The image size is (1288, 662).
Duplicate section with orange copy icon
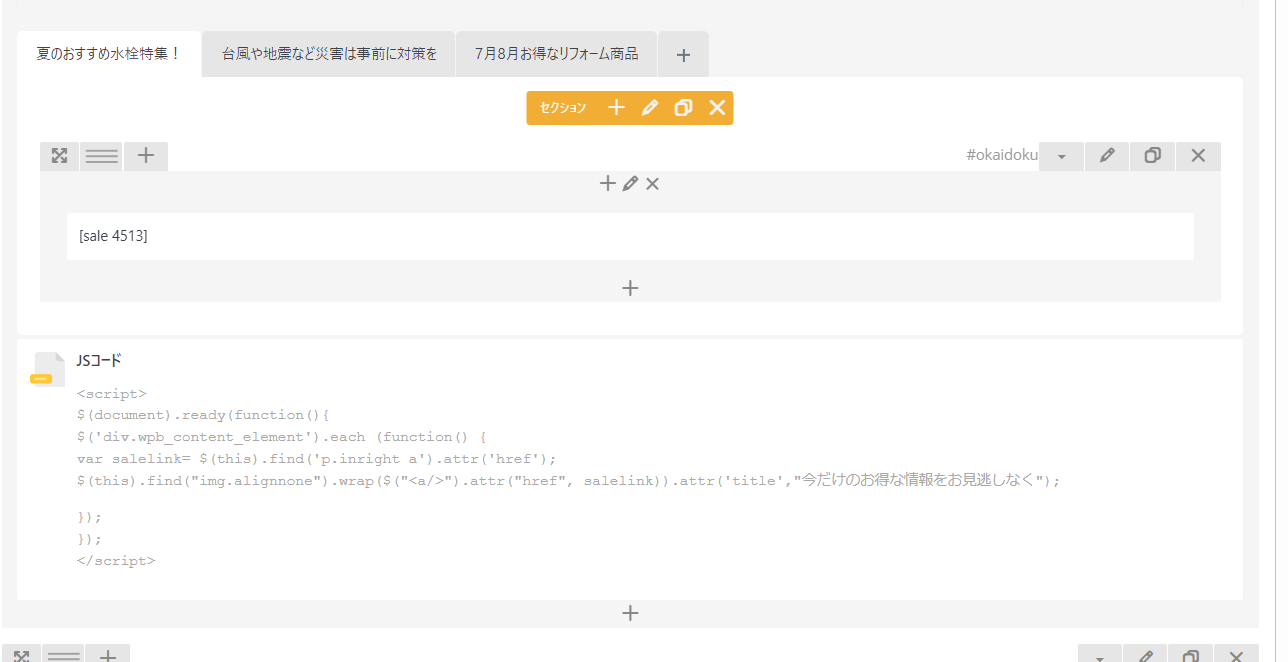[683, 108]
